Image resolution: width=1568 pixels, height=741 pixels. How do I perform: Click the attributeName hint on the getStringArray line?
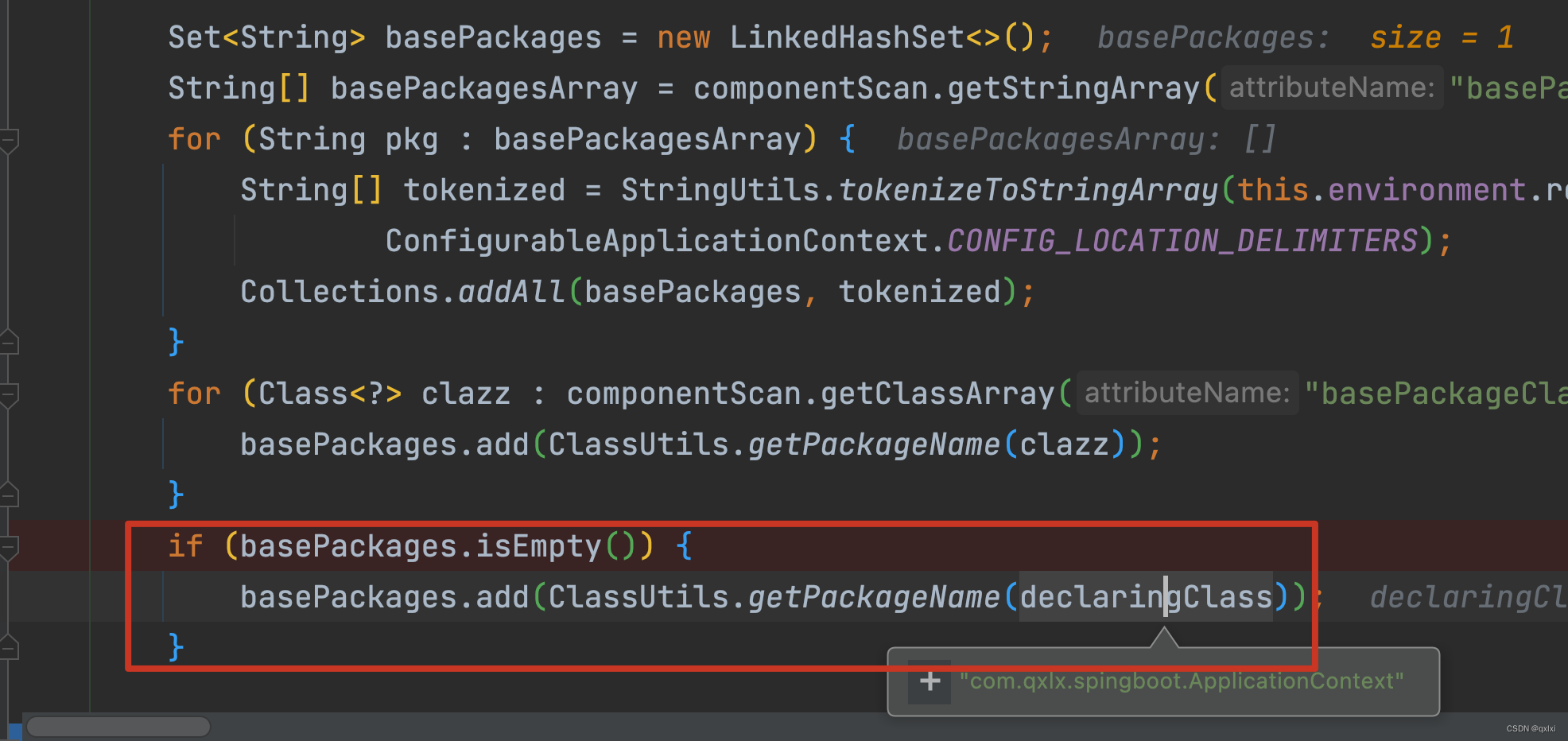[x=1332, y=87]
